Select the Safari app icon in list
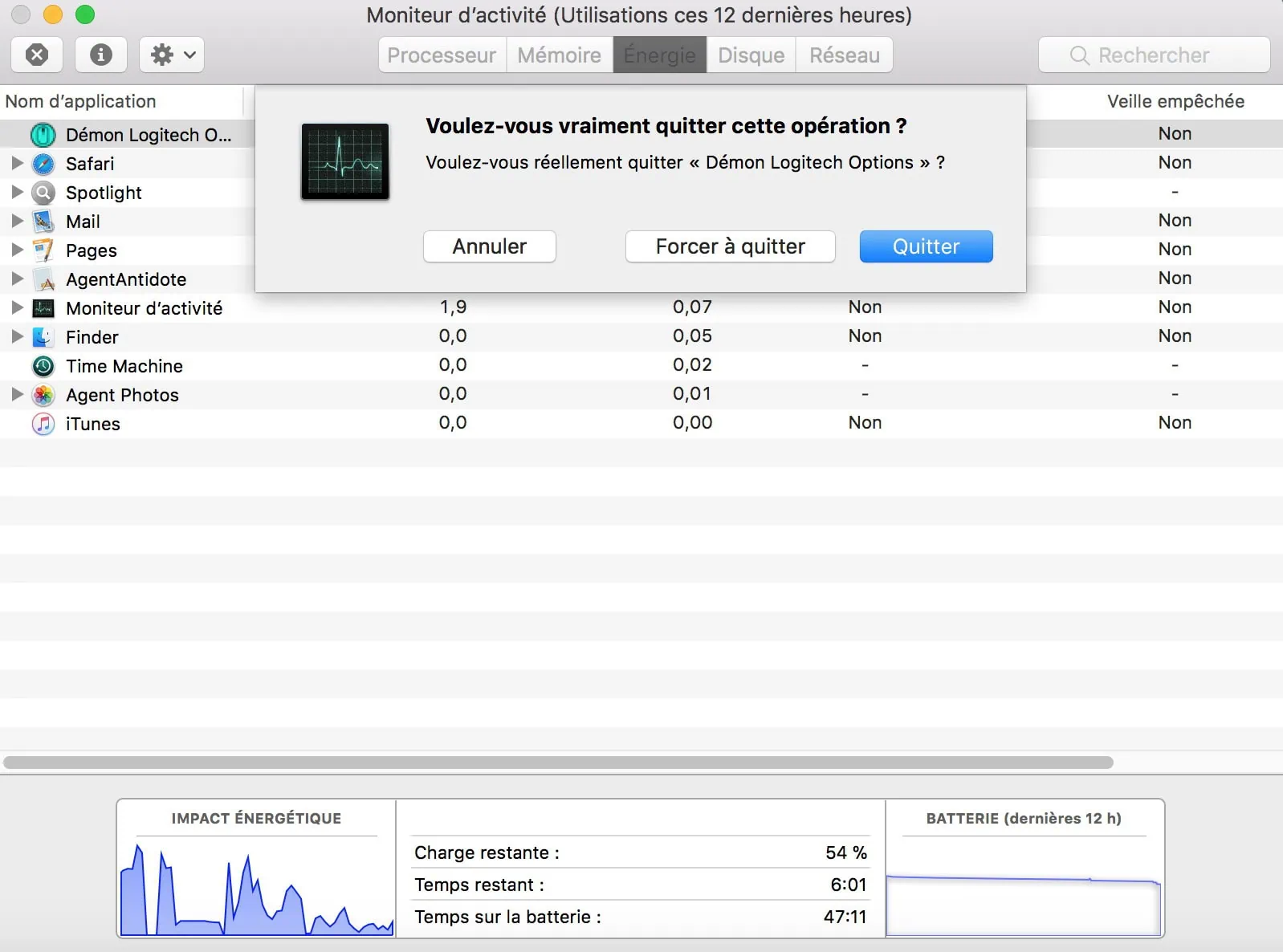 point(43,164)
